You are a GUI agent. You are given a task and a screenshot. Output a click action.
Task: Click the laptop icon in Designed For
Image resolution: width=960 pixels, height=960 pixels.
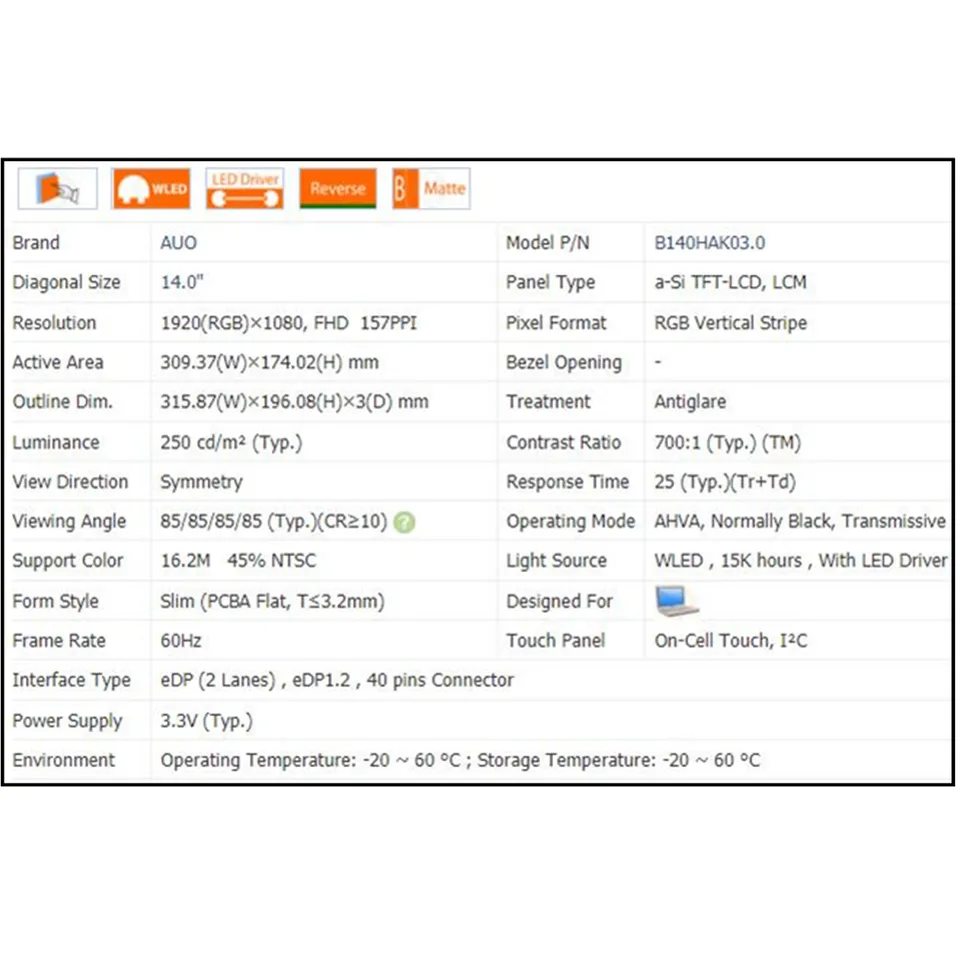coord(676,601)
